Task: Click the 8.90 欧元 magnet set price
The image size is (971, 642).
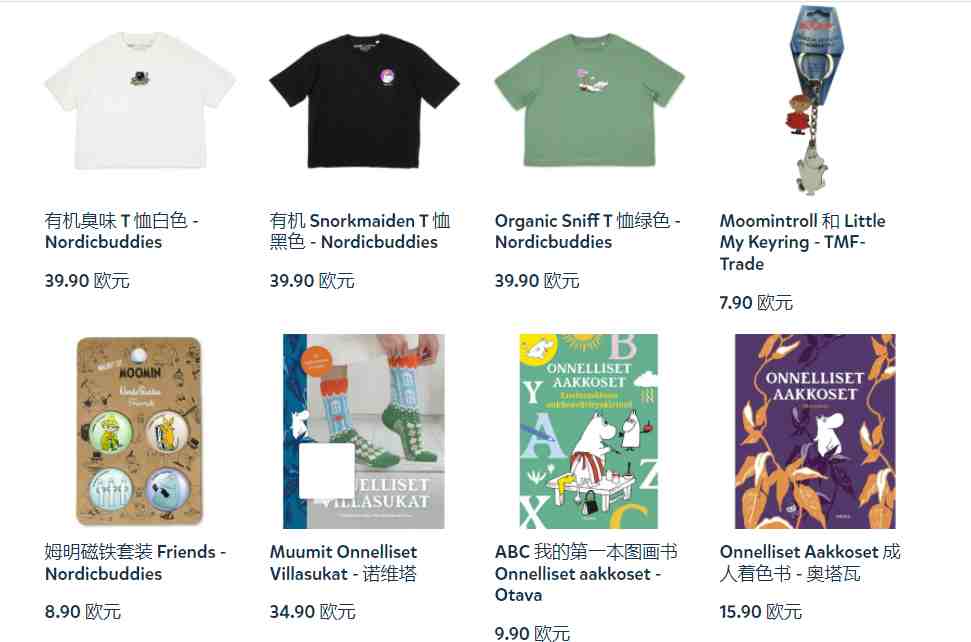Action: pos(82,612)
